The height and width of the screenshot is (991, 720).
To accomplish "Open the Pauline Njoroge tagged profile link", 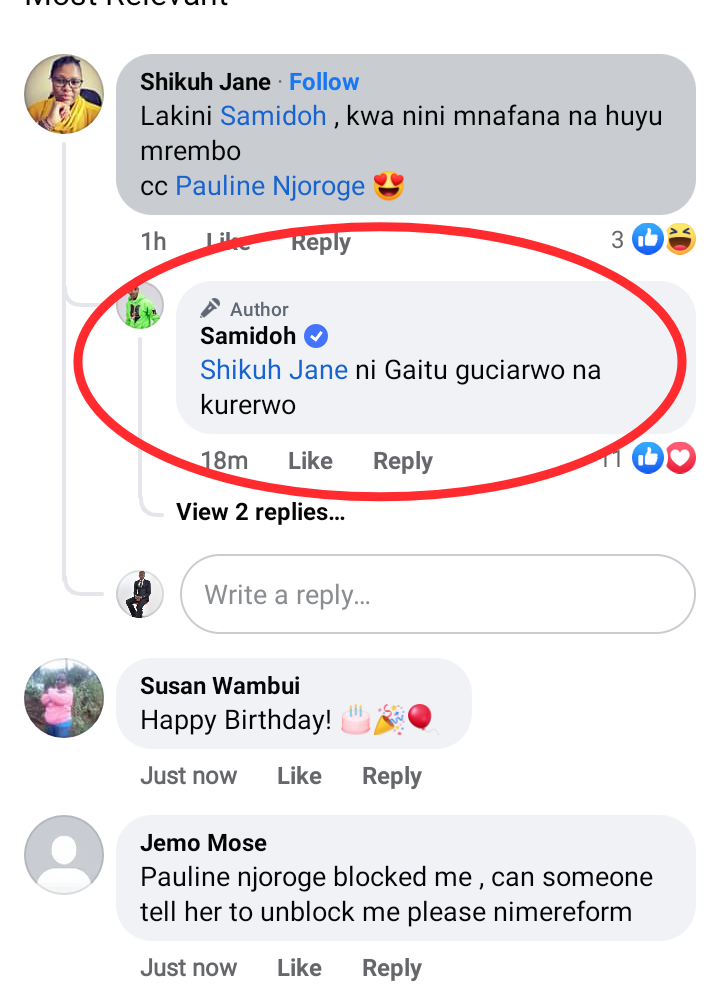I will click(x=270, y=186).
